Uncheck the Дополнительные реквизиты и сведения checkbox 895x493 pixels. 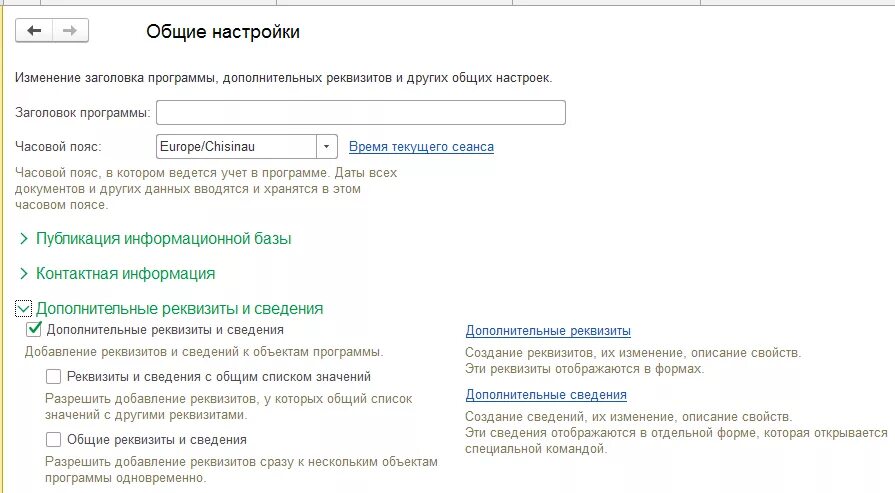tap(34, 328)
